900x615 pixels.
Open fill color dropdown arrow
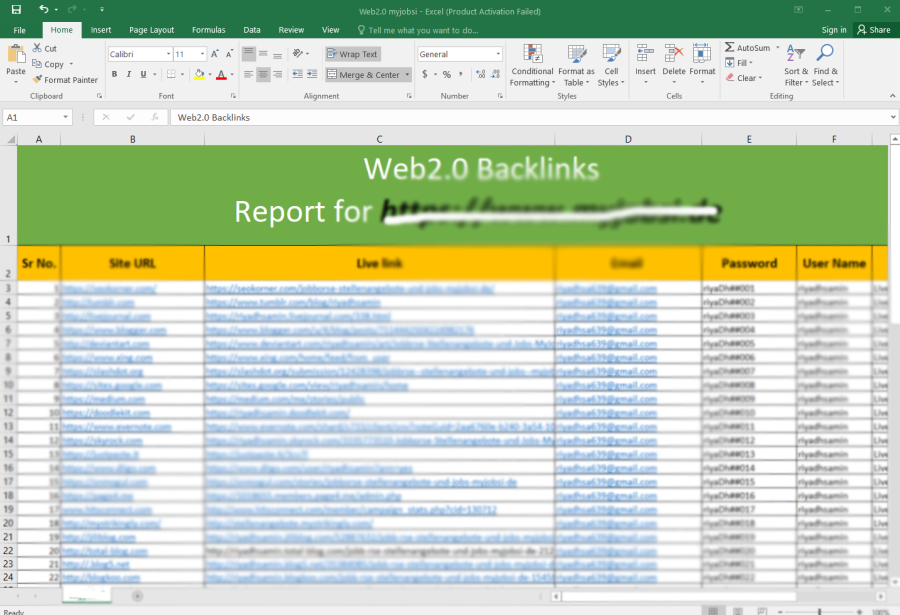click(210, 74)
